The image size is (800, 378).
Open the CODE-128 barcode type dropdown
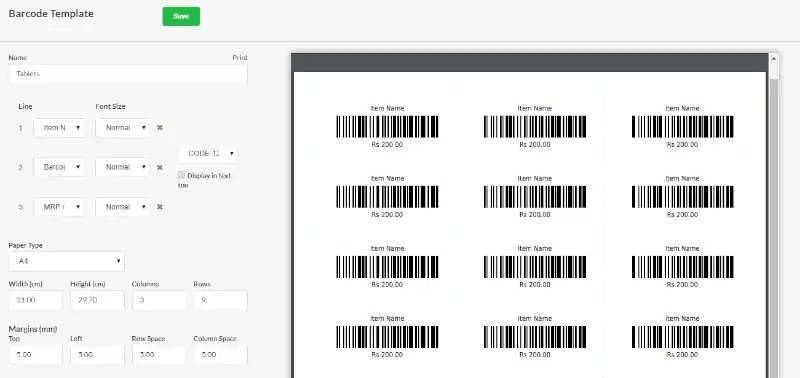(x=208, y=153)
